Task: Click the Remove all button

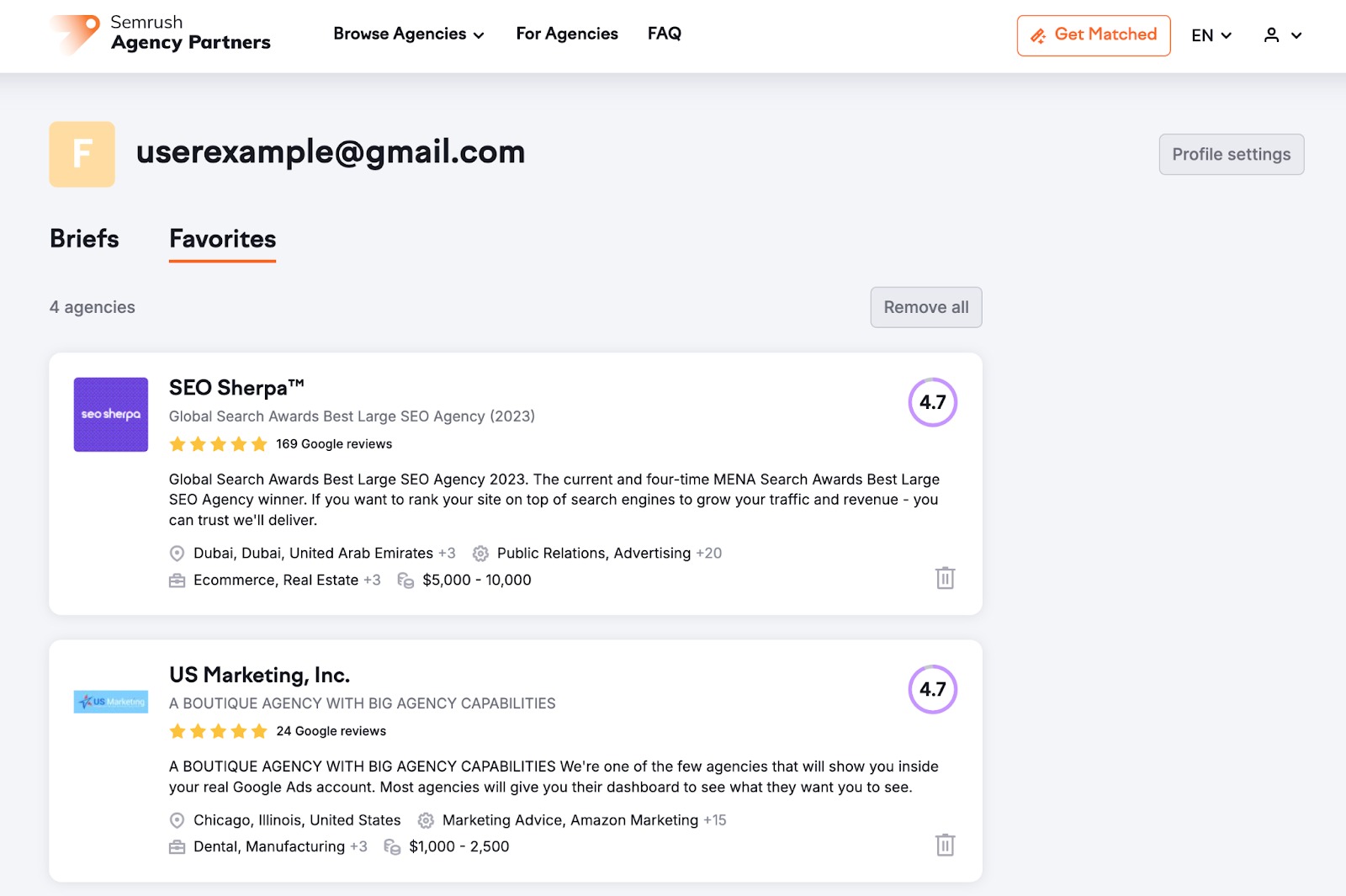Action: tap(925, 307)
